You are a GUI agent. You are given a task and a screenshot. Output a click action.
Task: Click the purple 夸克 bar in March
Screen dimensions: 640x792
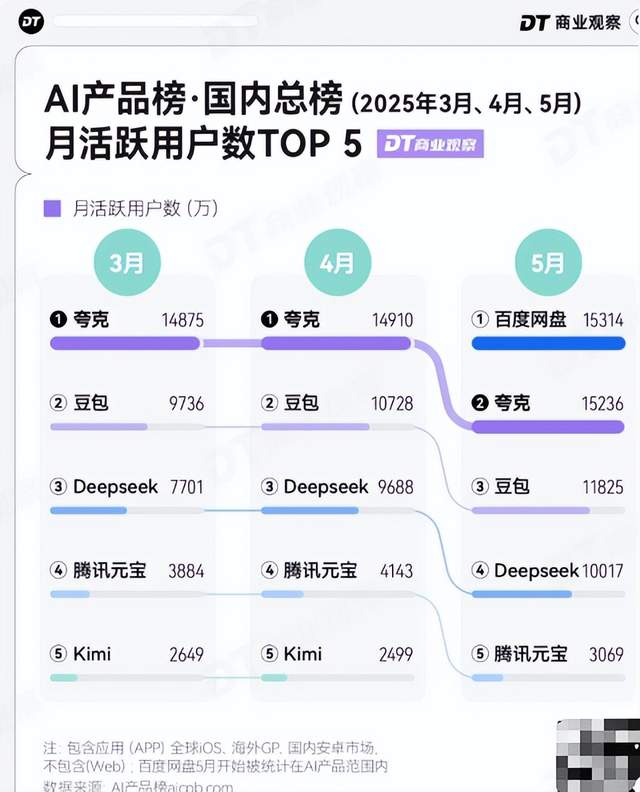point(126,344)
